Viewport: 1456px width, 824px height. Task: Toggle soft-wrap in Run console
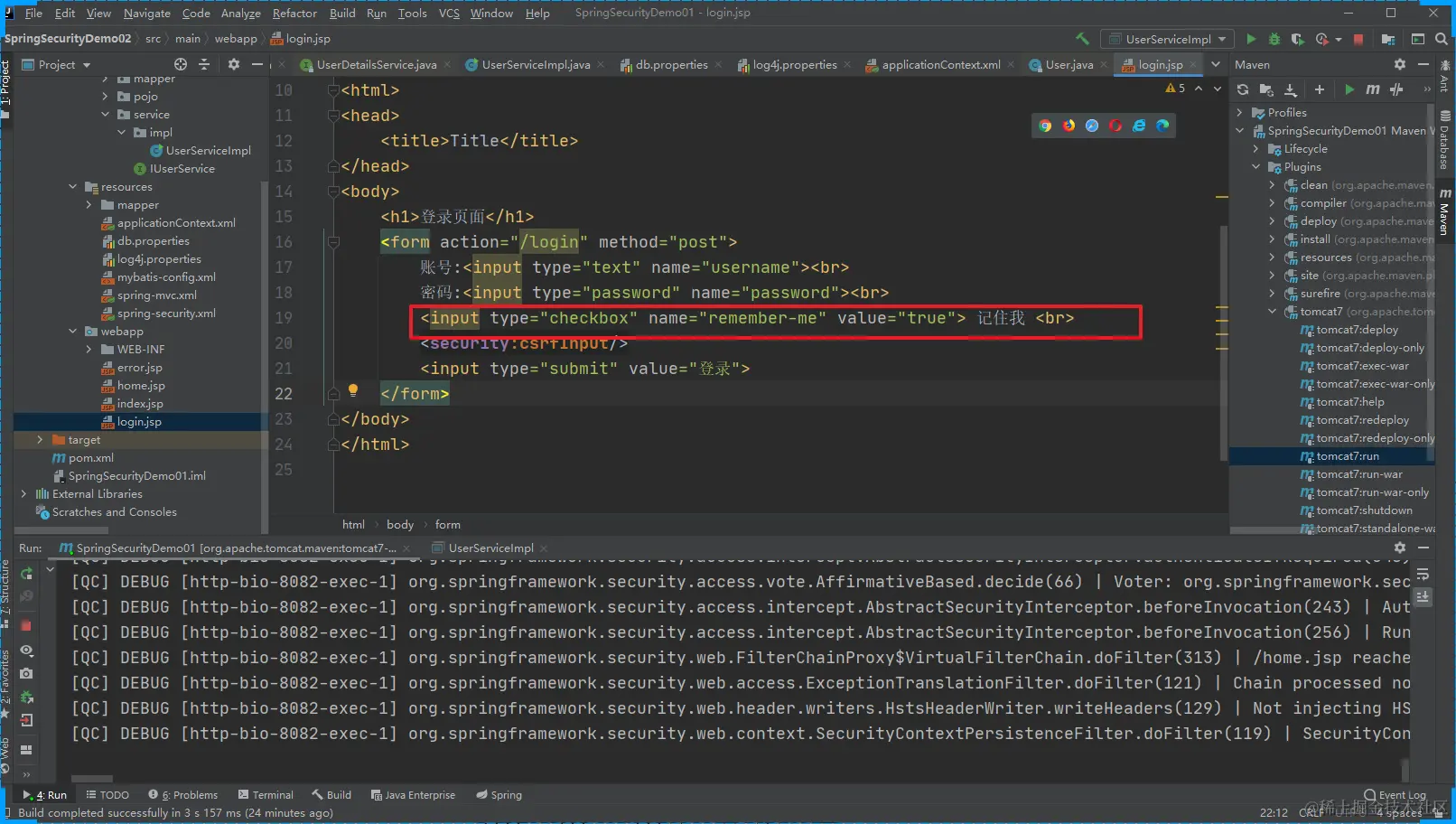[x=1423, y=575]
